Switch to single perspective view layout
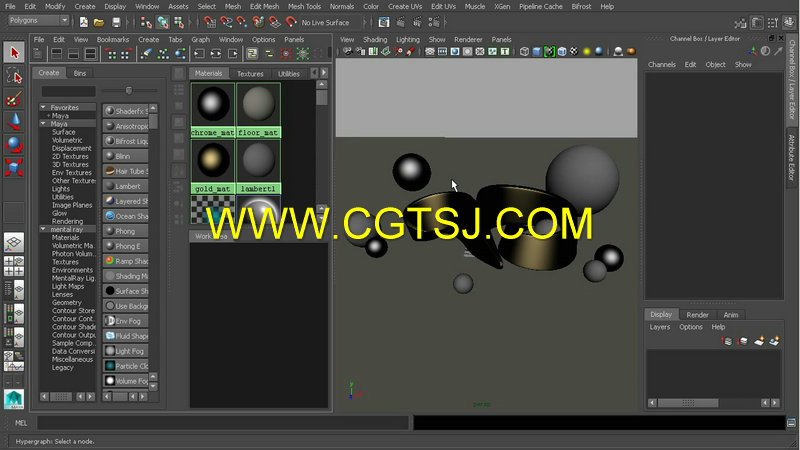Image resolution: width=800 pixels, height=450 pixels. point(14,243)
